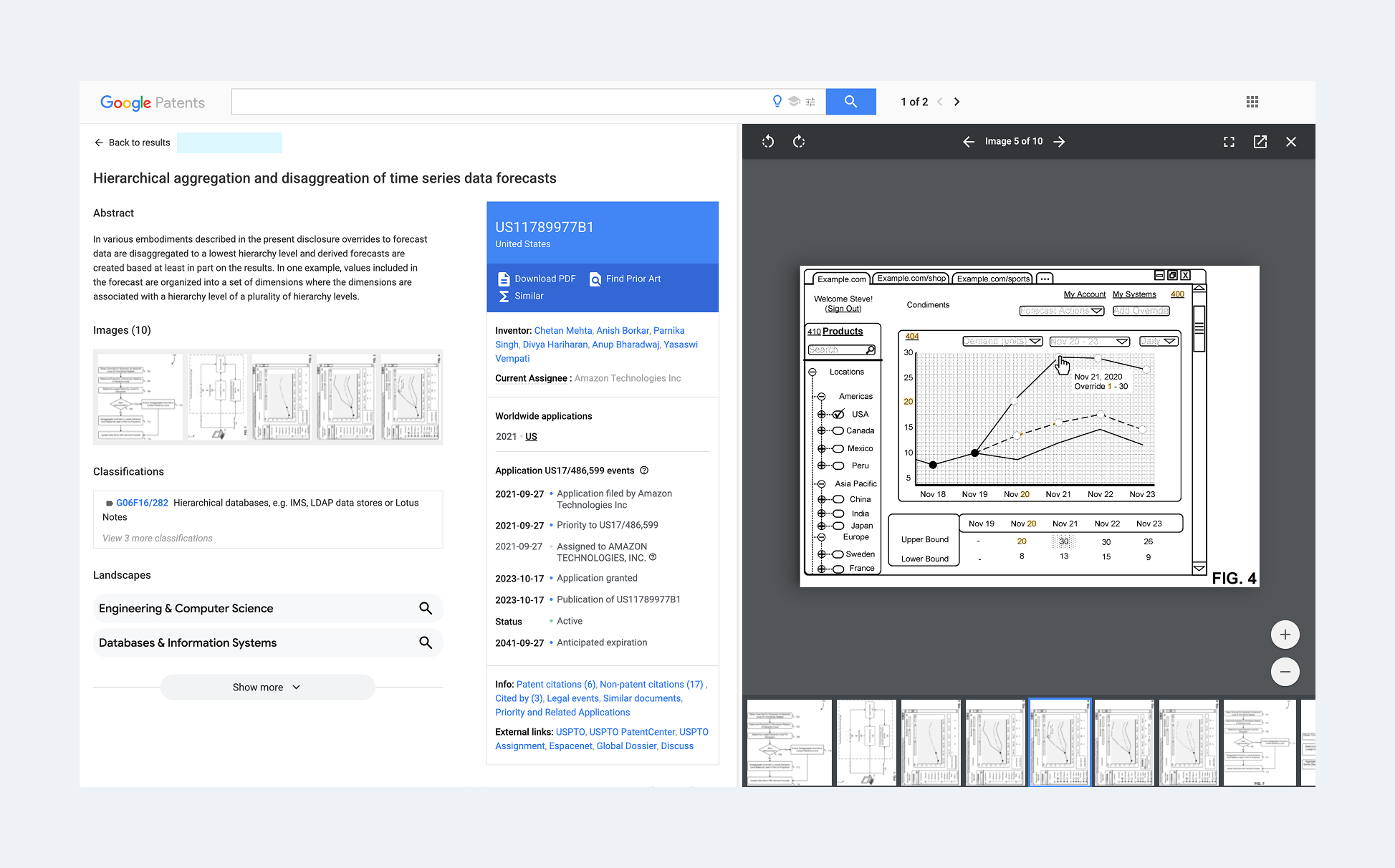This screenshot has height=868, width=1395.
Task: Click the Google Patents logo
Action: (x=153, y=102)
